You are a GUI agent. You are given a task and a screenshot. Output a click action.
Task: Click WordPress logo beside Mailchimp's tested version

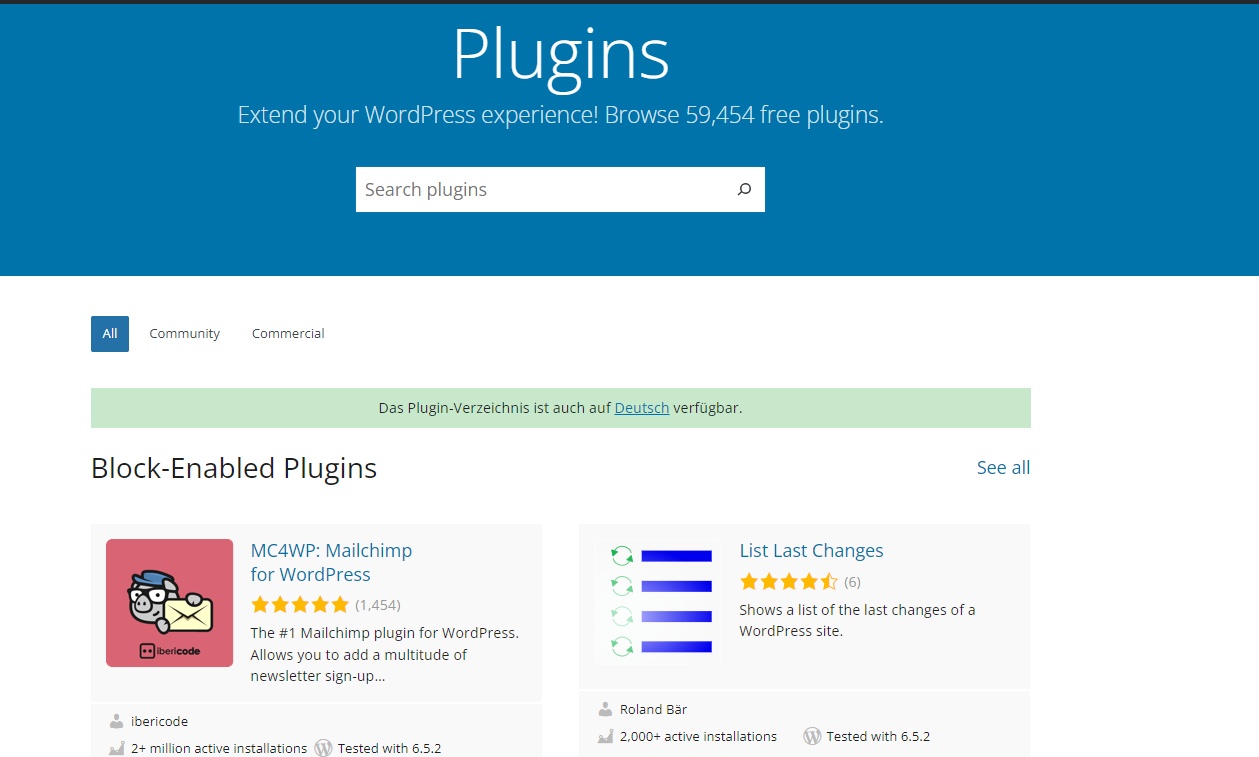pos(323,748)
